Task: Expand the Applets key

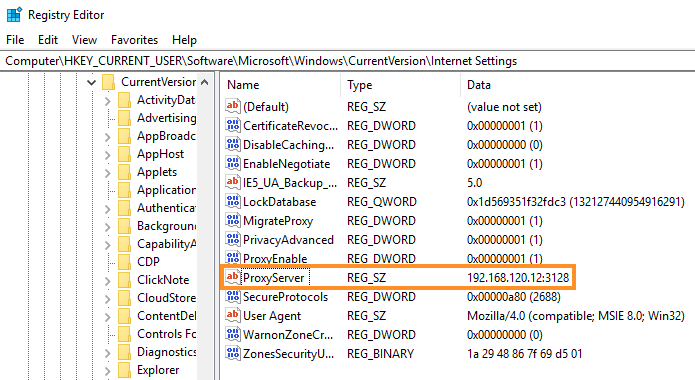Action: (108, 173)
